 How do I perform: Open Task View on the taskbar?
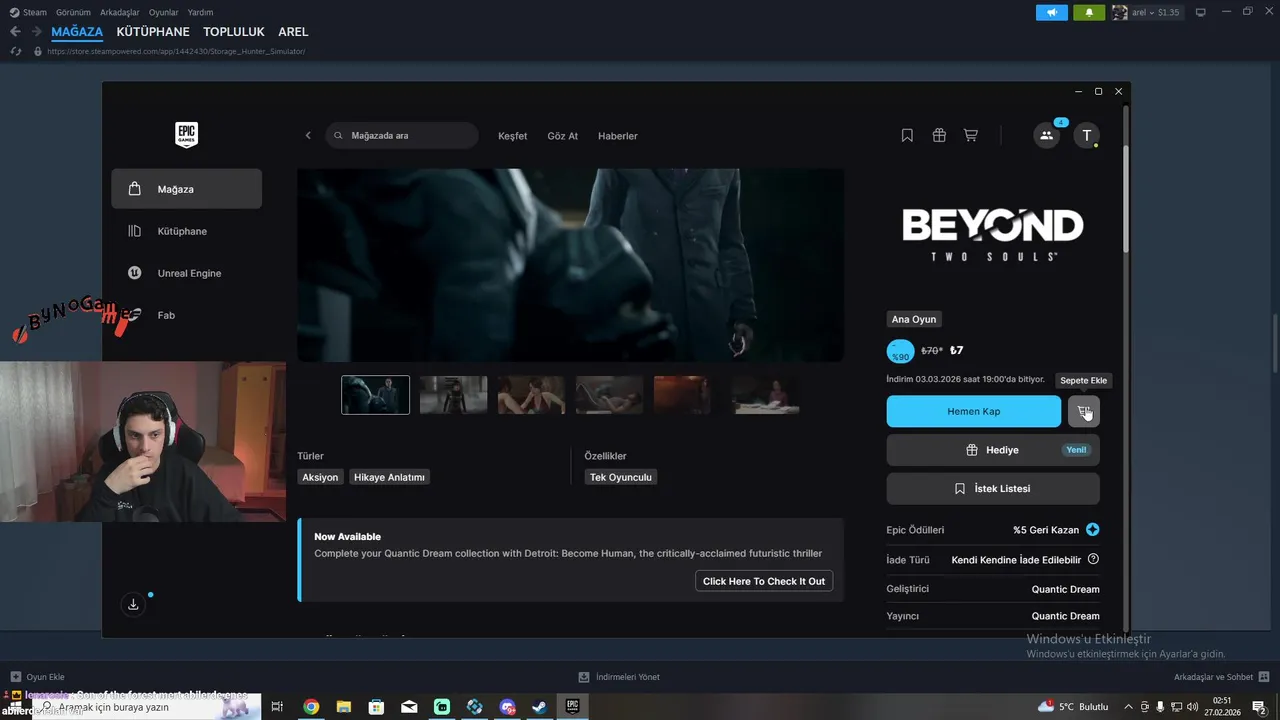click(x=278, y=707)
